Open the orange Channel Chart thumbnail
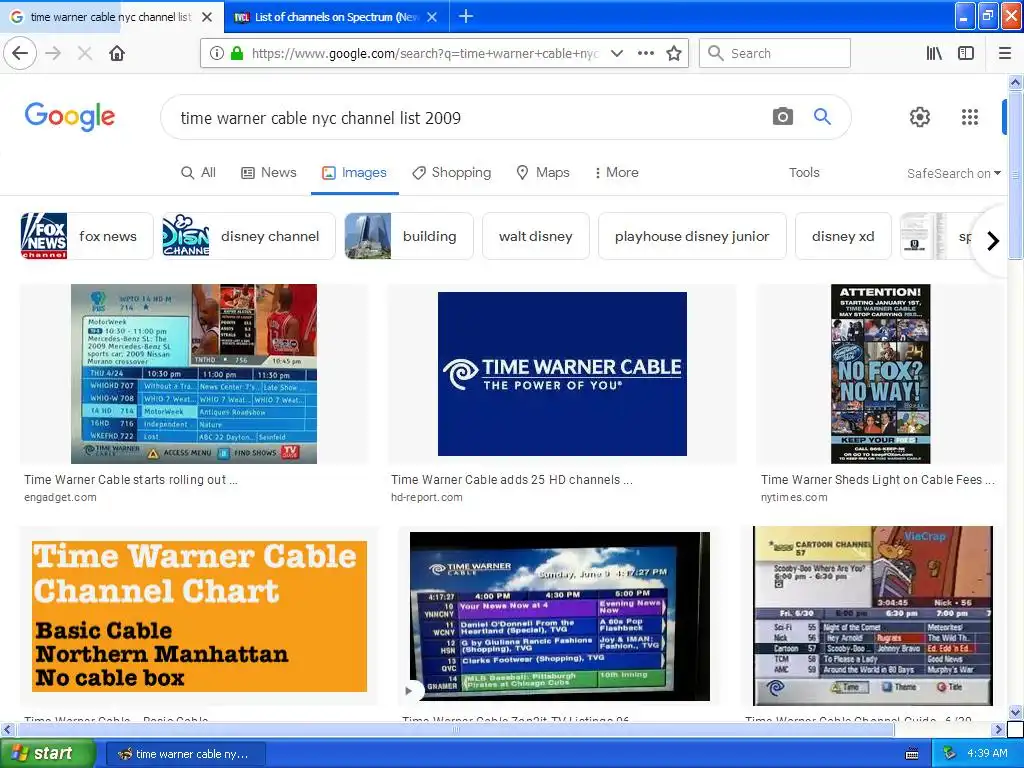Image resolution: width=1024 pixels, height=768 pixels. point(199,616)
